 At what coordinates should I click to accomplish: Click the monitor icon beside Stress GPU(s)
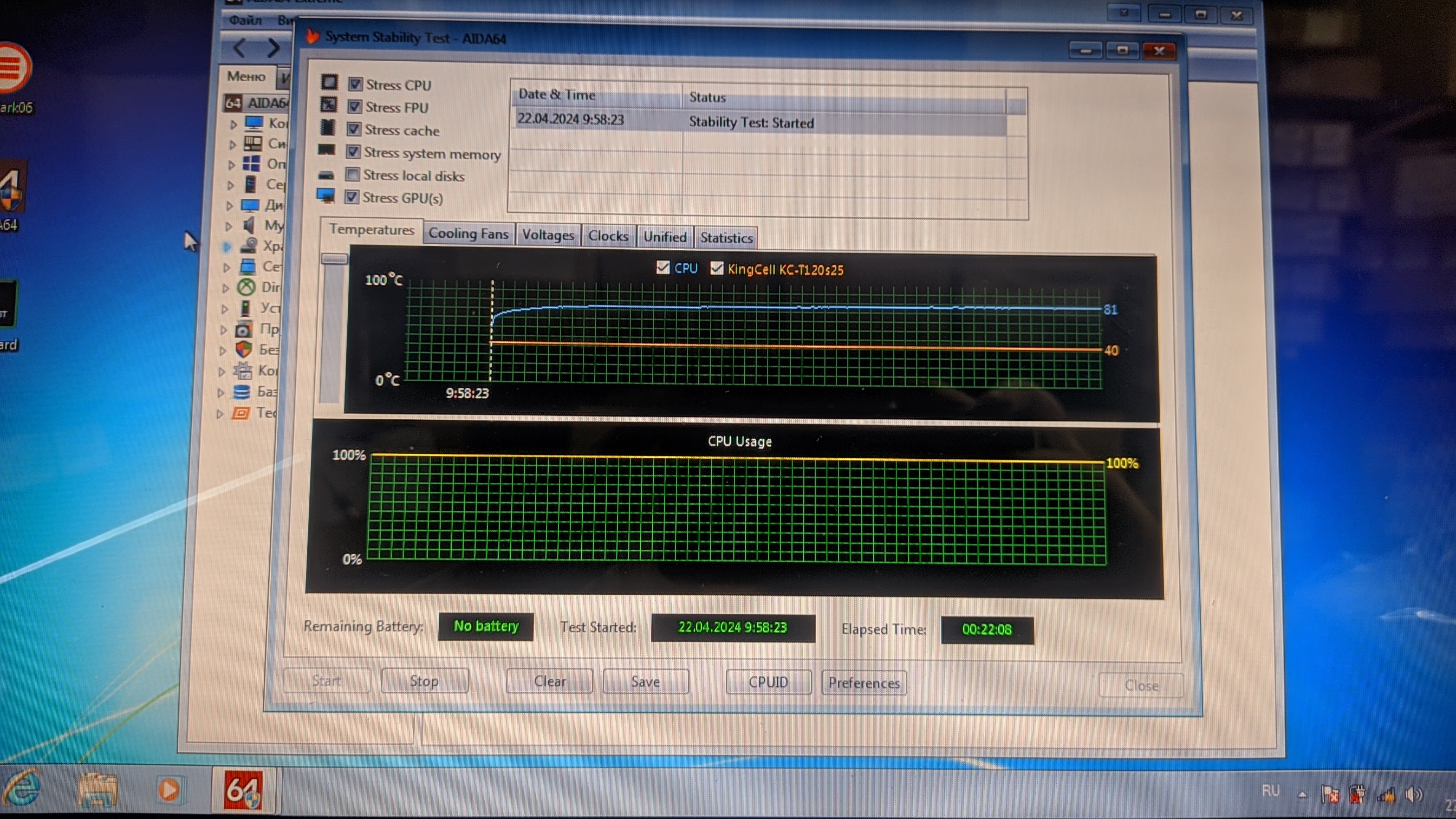point(326,196)
